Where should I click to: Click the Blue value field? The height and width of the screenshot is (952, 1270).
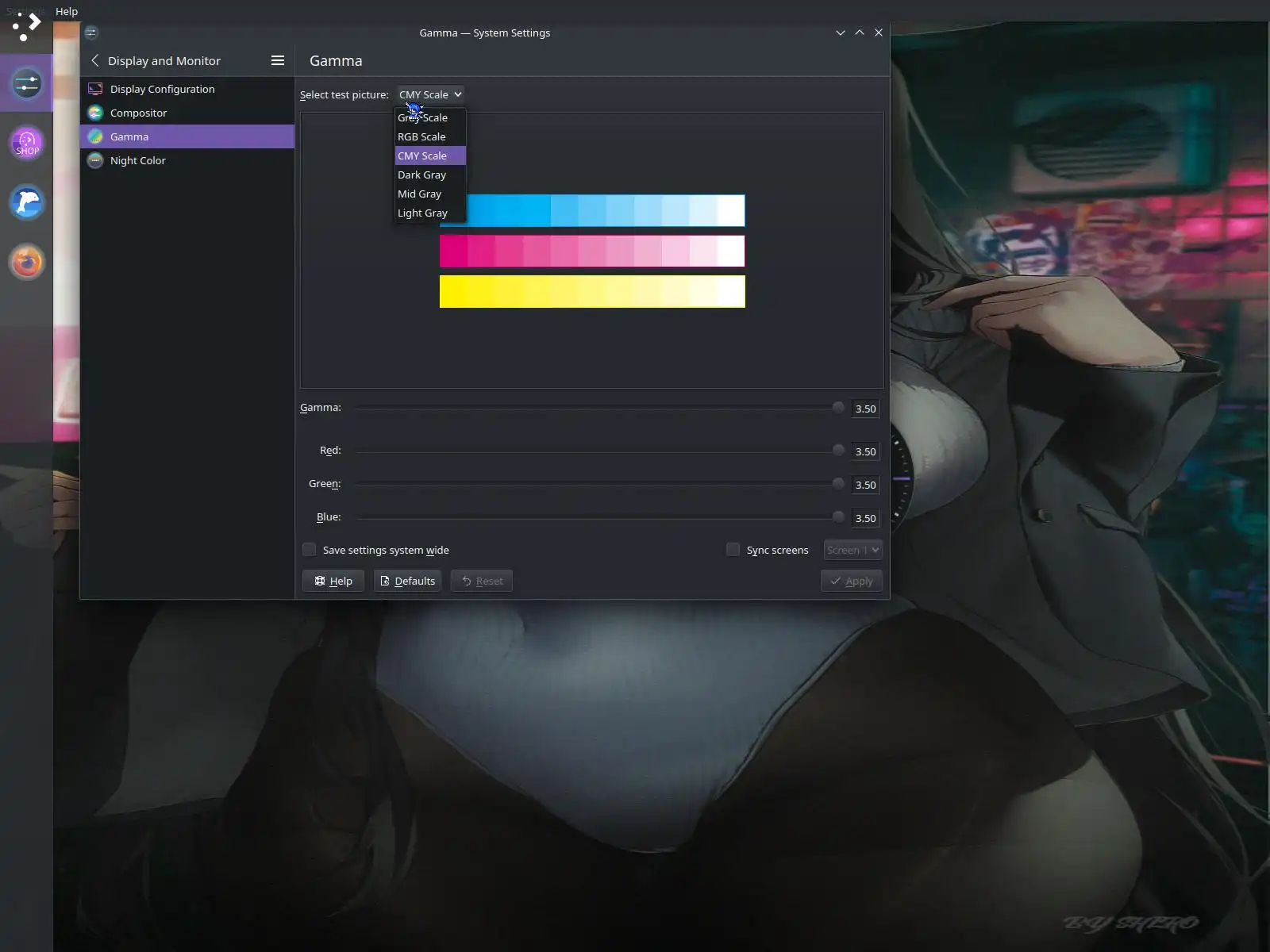click(866, 518)
